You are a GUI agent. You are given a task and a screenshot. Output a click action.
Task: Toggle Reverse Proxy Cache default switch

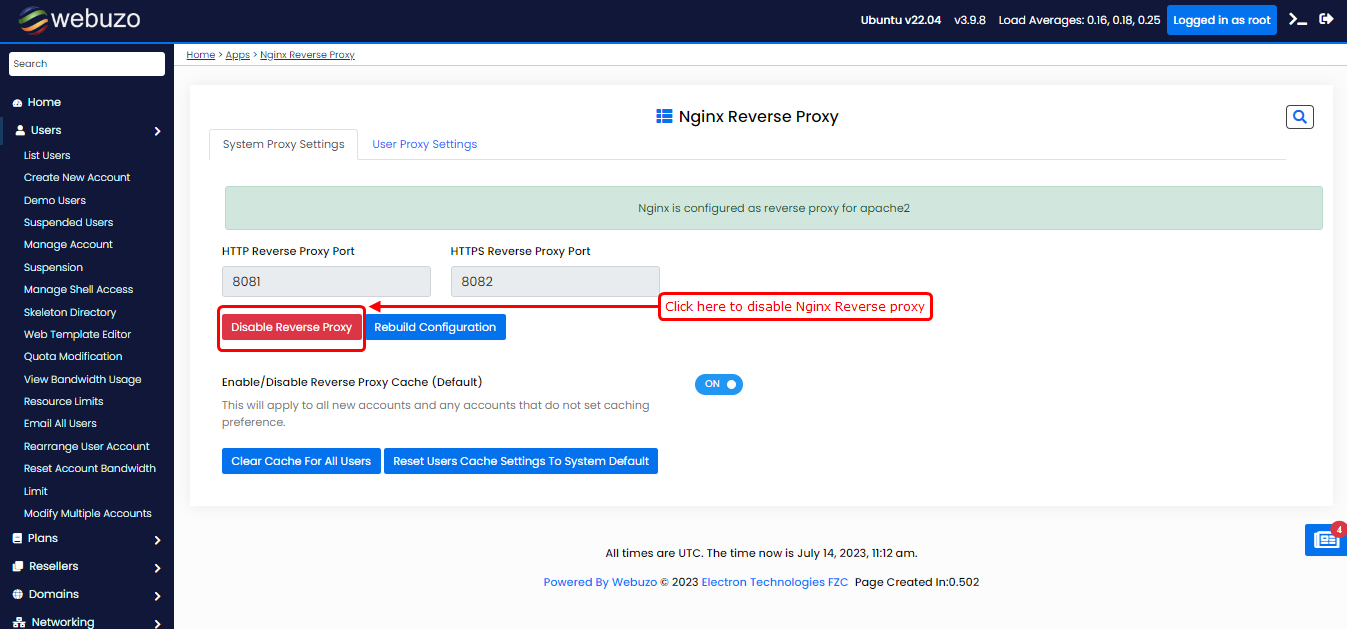point(718,384)
